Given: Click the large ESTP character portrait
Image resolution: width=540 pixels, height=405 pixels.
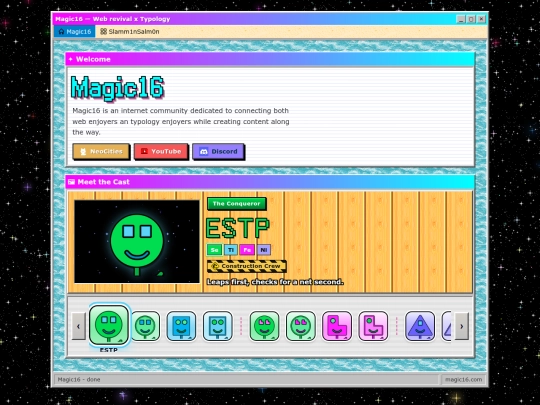Looking at the screenshot, I should click(137, 241).
